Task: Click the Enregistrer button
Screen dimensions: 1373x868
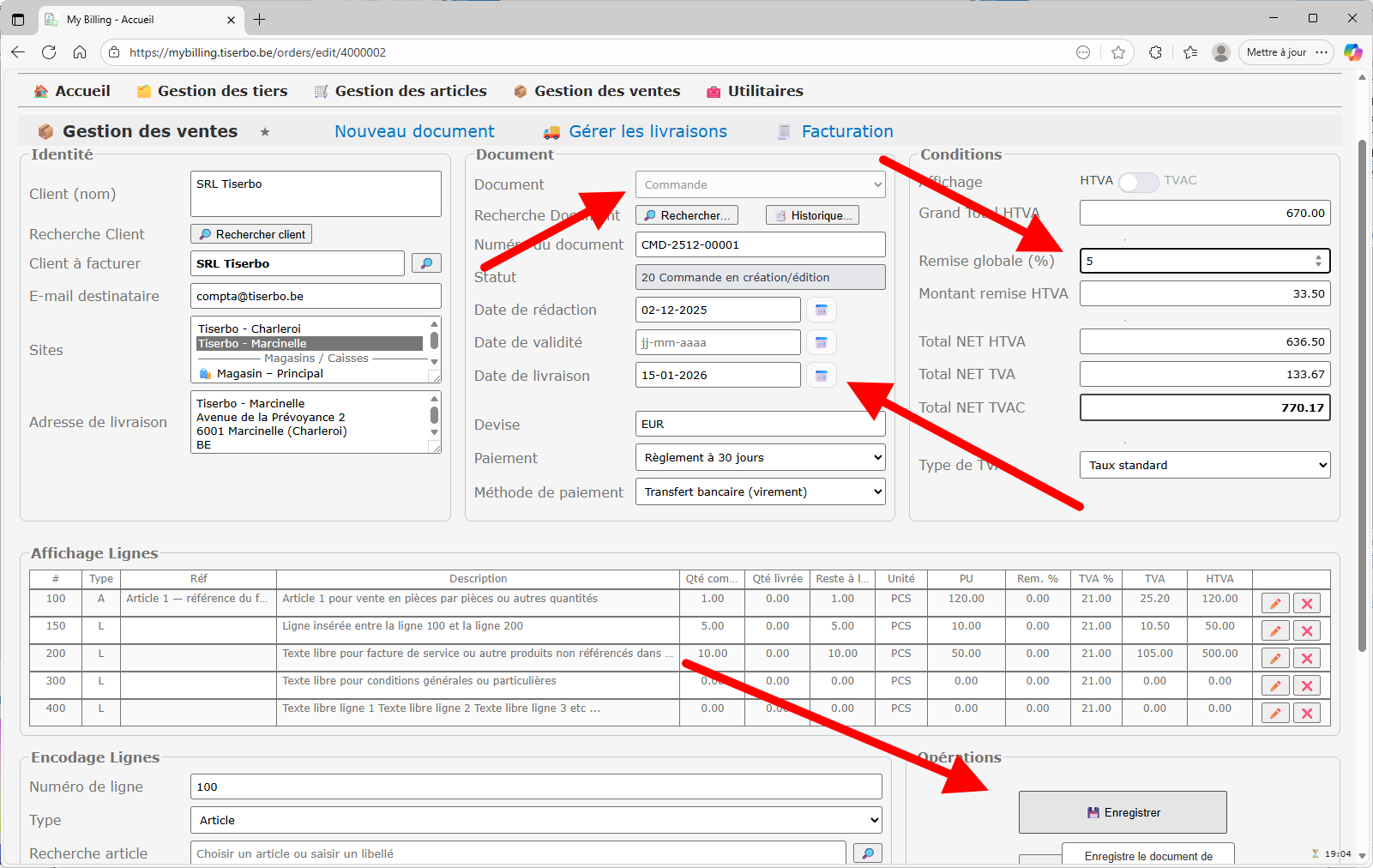Action: (1122, 812)
